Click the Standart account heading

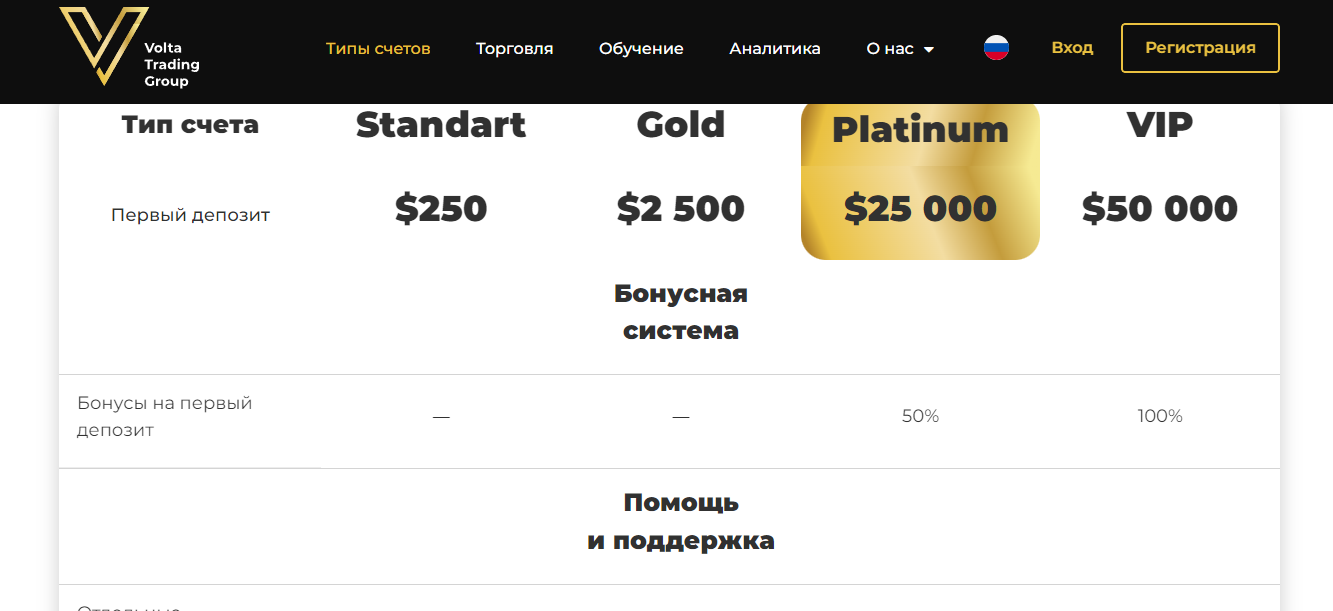(x=441, y=125)
